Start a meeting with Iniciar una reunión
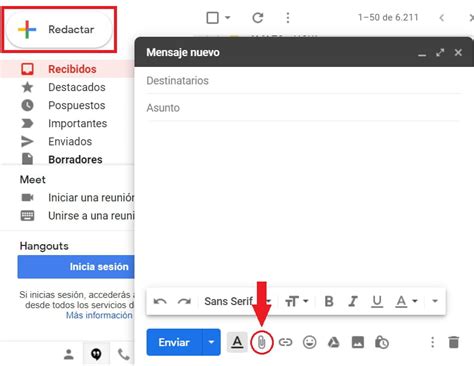The width and height of the screenshot is (474, 366). 91,197
